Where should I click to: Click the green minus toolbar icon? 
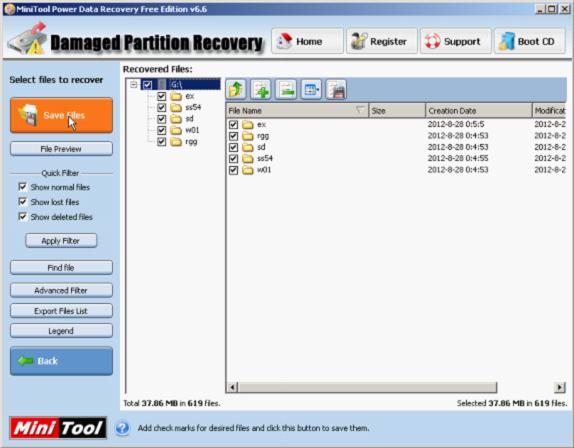(286, 90)
